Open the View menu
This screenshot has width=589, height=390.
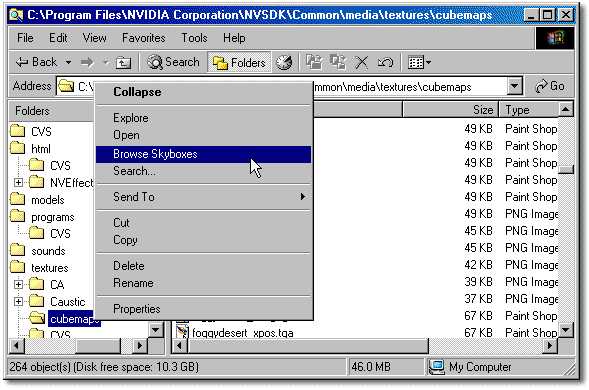pyautogui.click(x=95, y=38)
